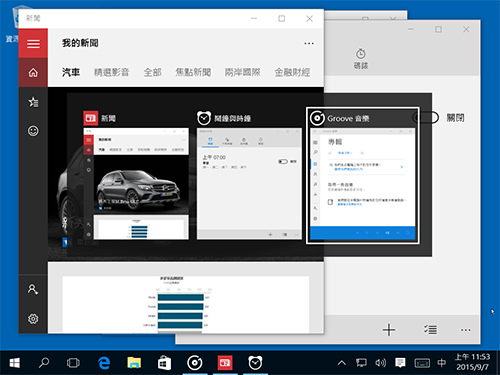
Task: Click the 中 input method indicator
Action: click(442, 363)
